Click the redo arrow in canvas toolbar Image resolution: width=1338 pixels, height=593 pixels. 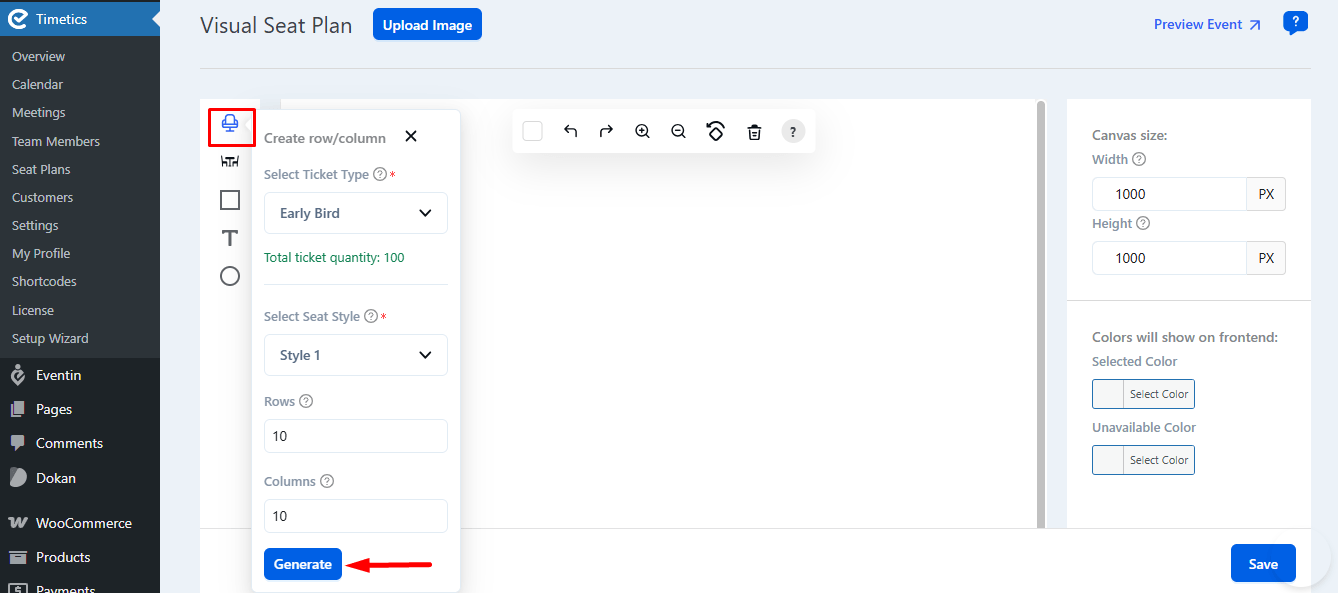(606, 131)
